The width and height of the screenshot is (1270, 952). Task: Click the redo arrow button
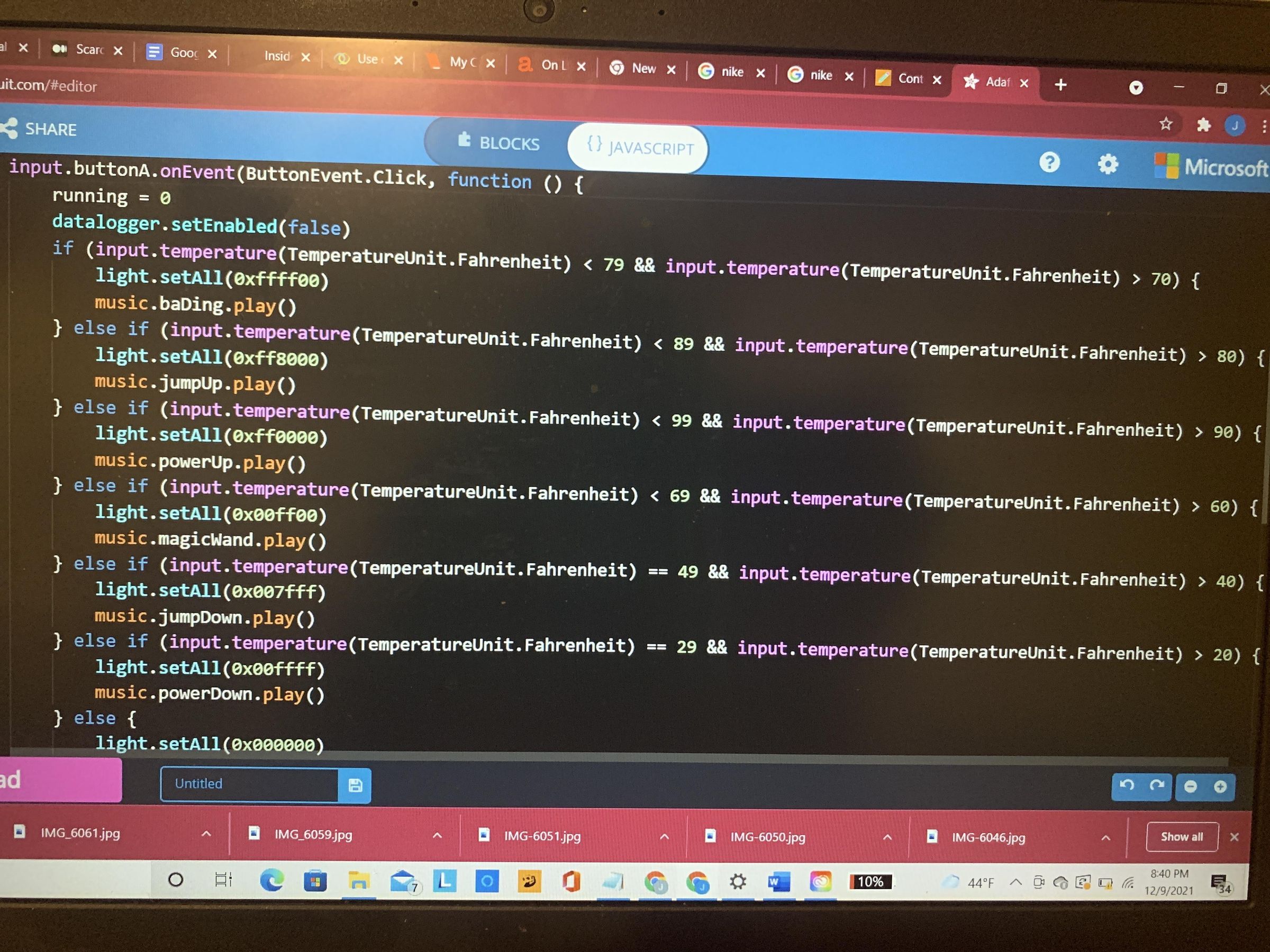(1156, 785)
